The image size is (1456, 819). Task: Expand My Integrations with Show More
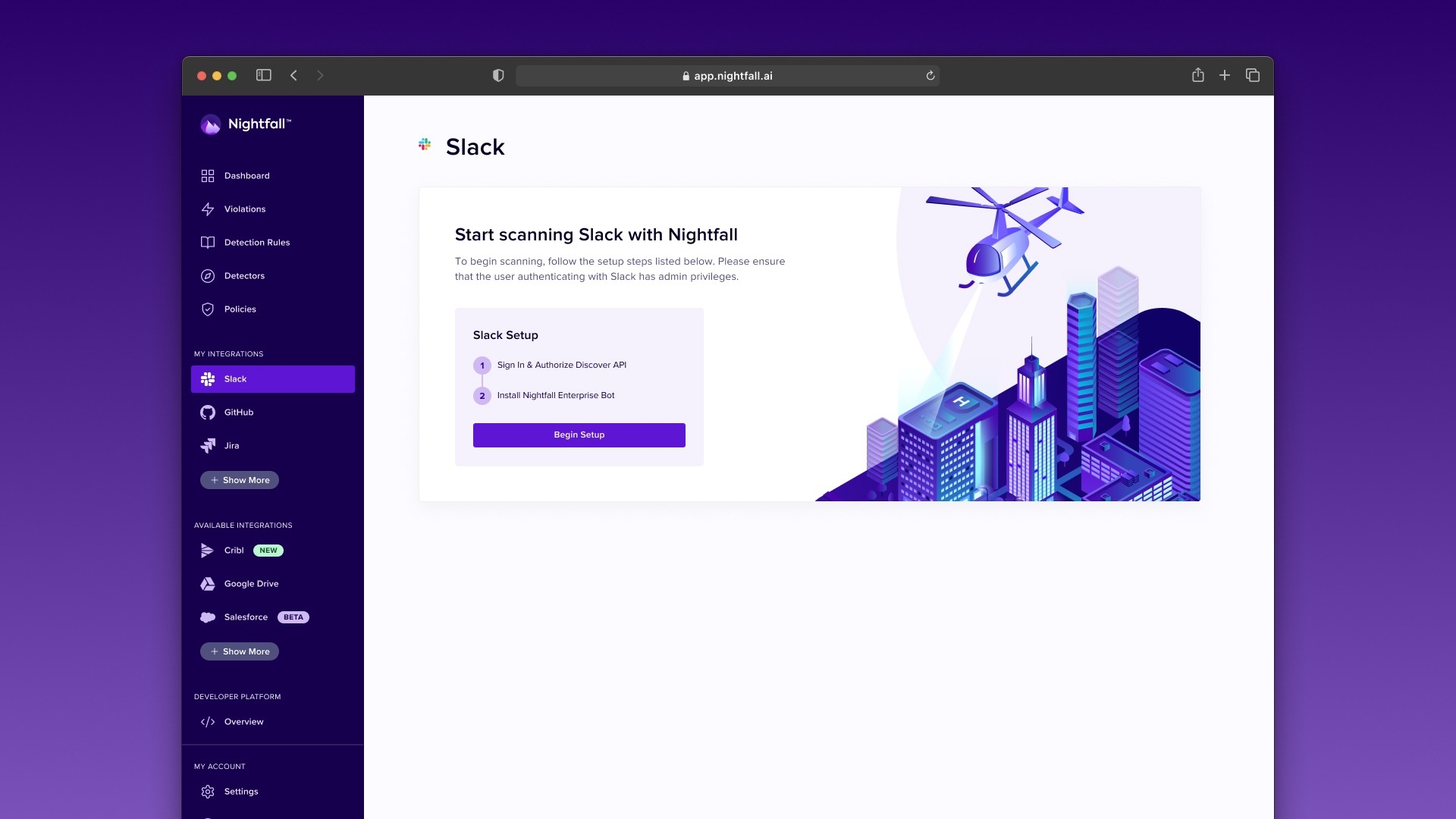click(240, 480)
